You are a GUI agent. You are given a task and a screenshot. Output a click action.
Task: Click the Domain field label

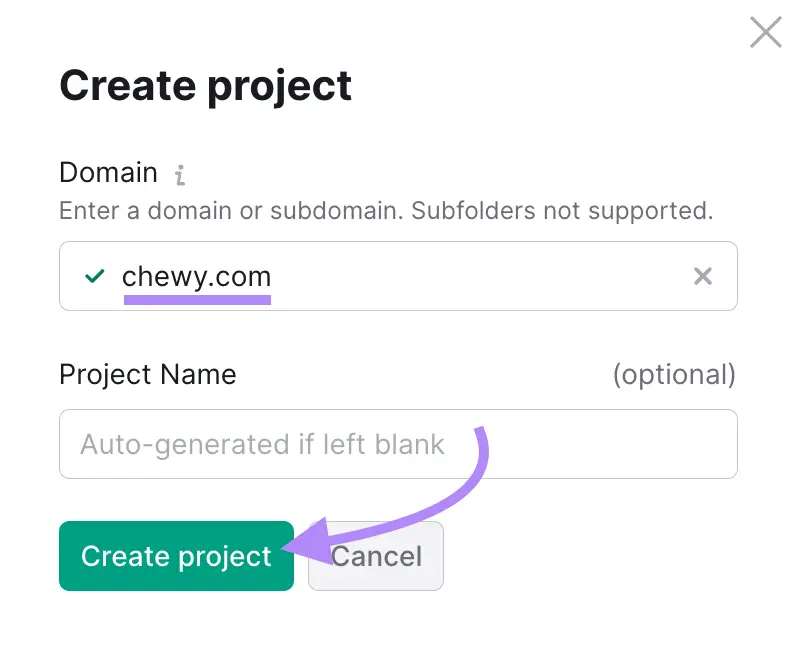pos(108,173)
